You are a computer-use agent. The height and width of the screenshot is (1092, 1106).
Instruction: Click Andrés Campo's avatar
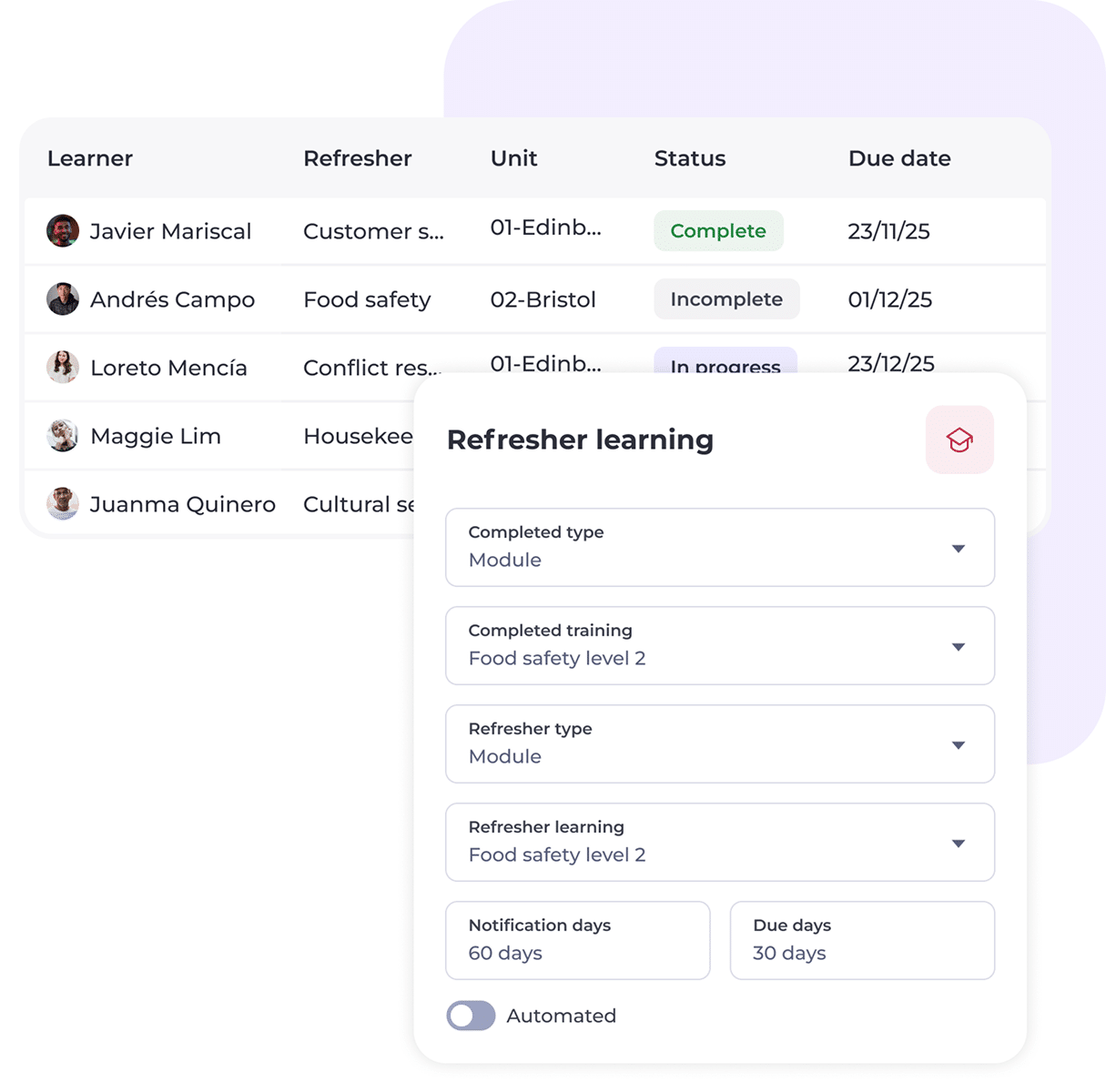63,299
